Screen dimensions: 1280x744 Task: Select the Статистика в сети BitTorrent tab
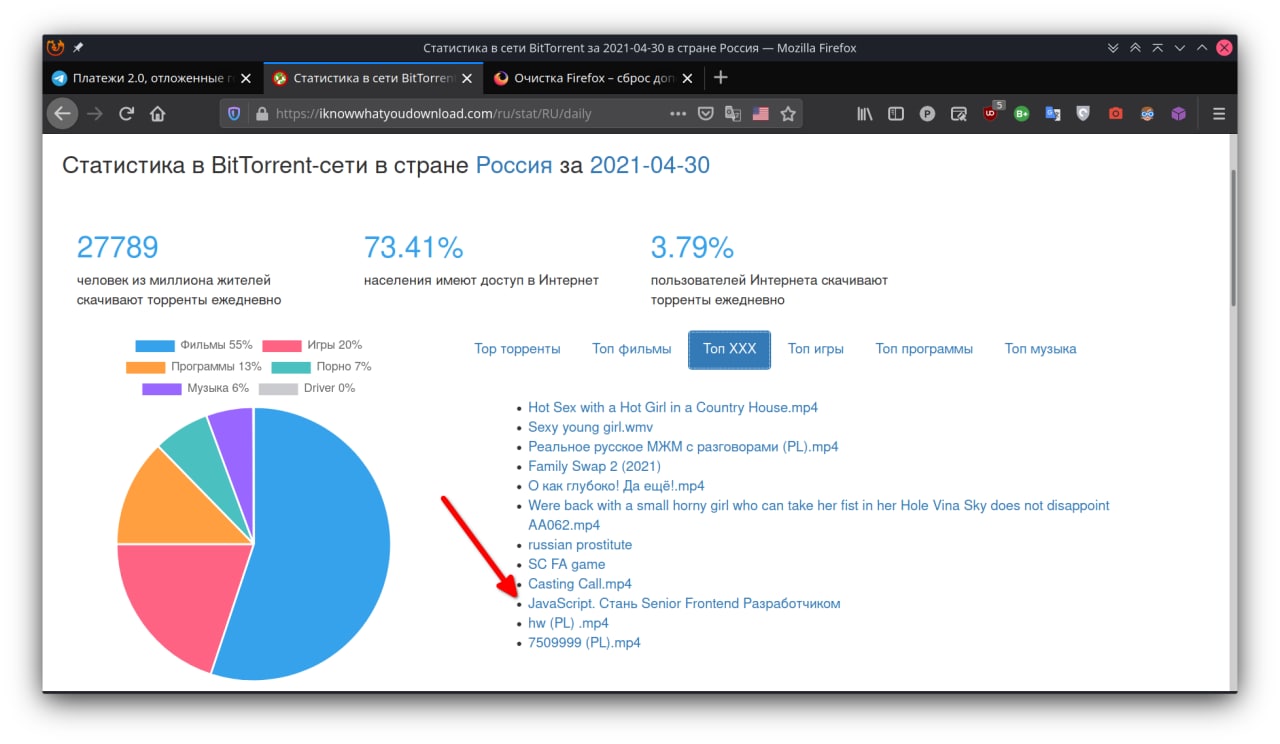pyautogui.click(x=373, y=78)
